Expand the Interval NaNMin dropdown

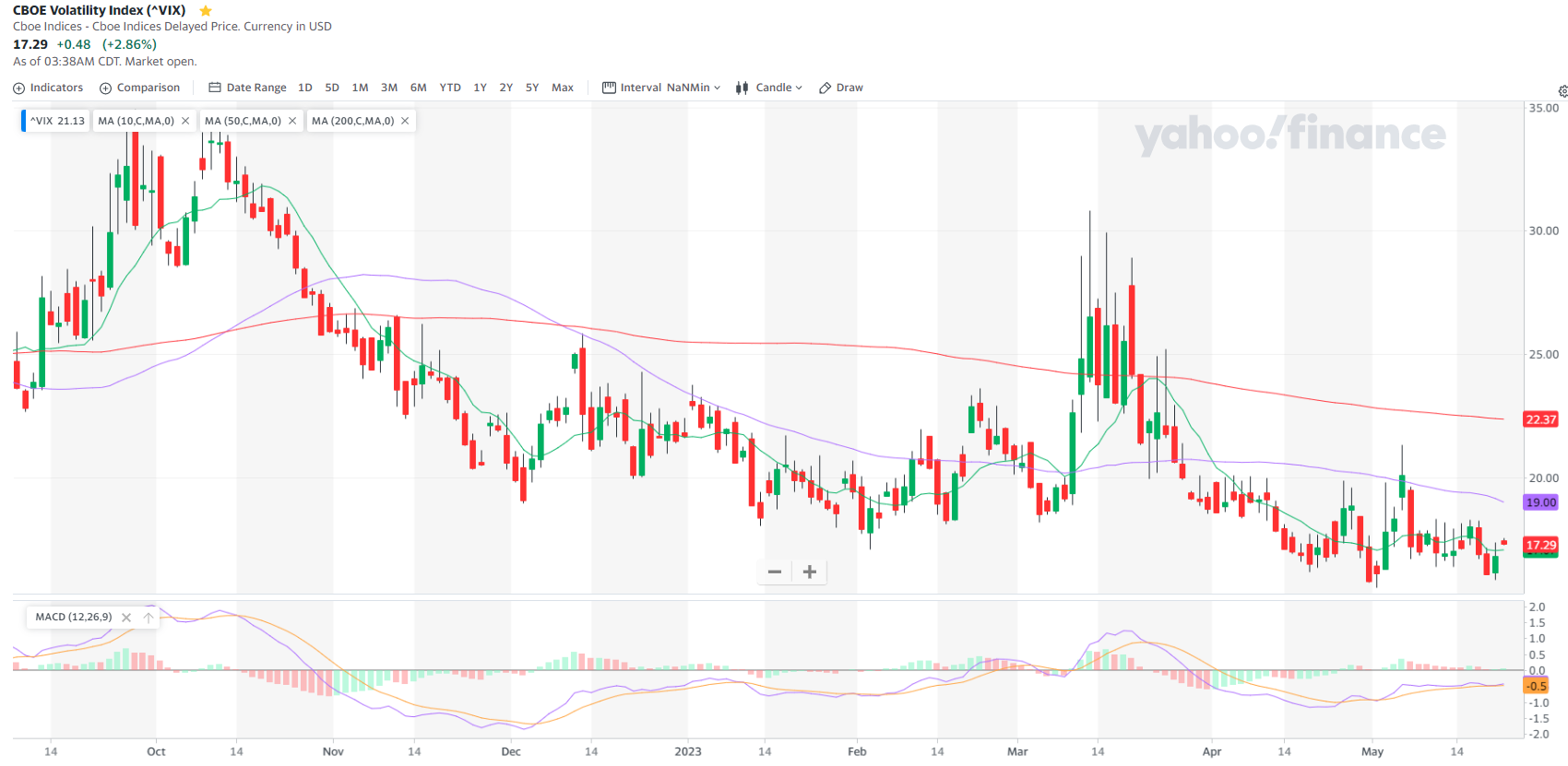[661, 88]
